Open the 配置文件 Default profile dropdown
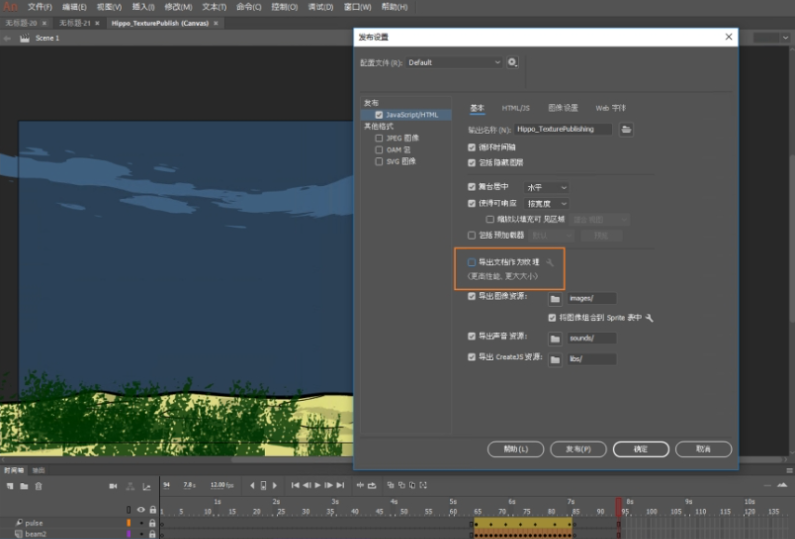 tap(454, 62)
